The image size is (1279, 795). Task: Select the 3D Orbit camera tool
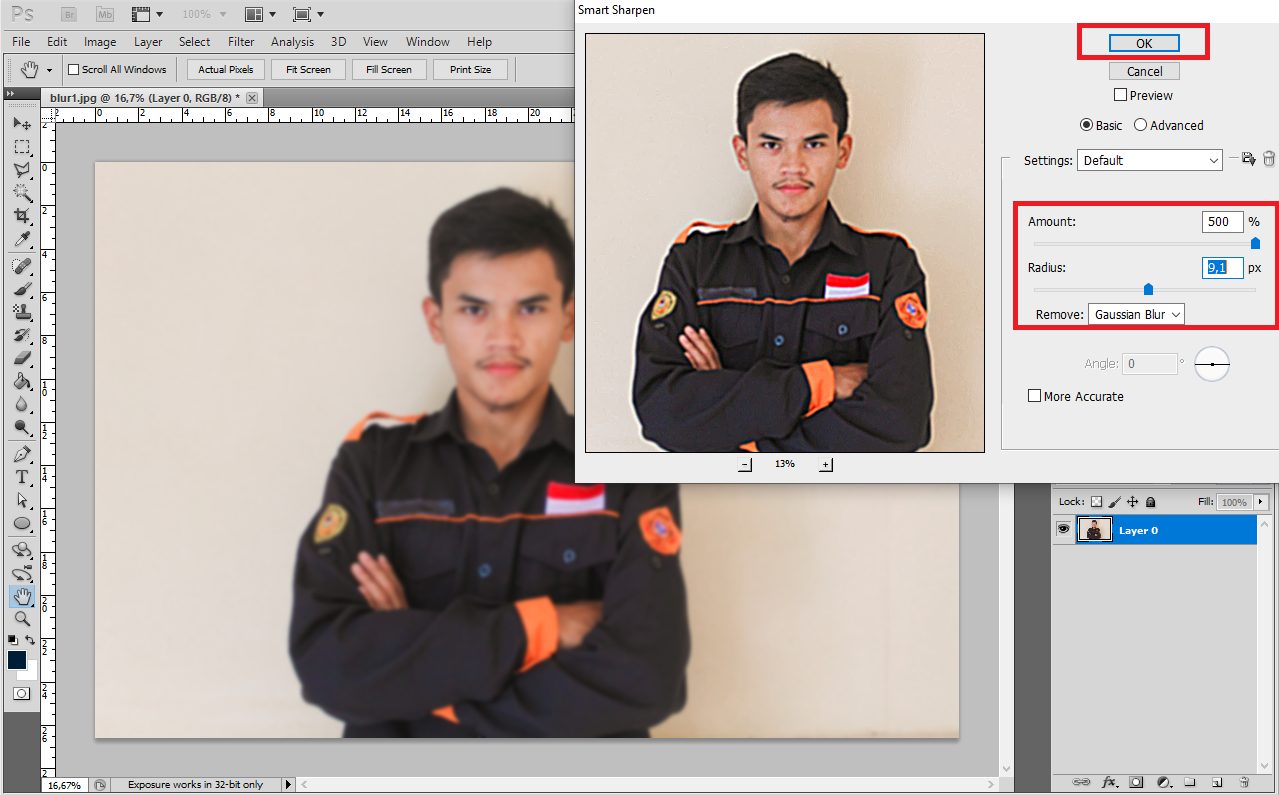[21, 574]
